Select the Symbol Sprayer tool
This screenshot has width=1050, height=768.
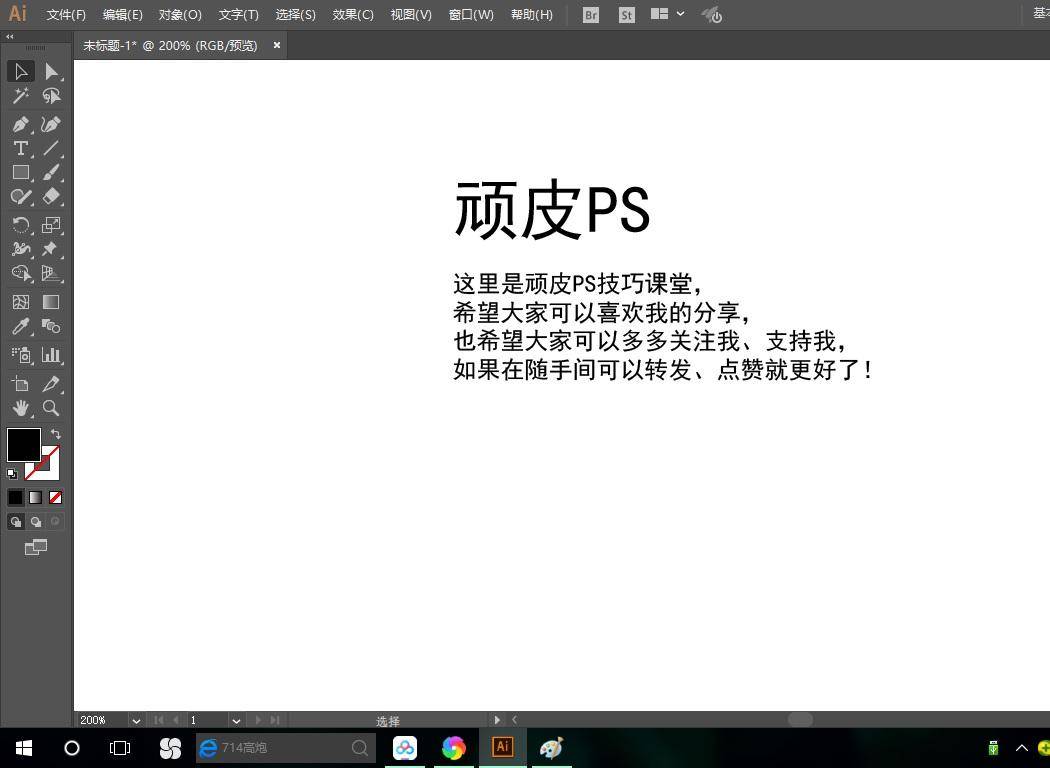pyautogui.click(x=21, y=355)
